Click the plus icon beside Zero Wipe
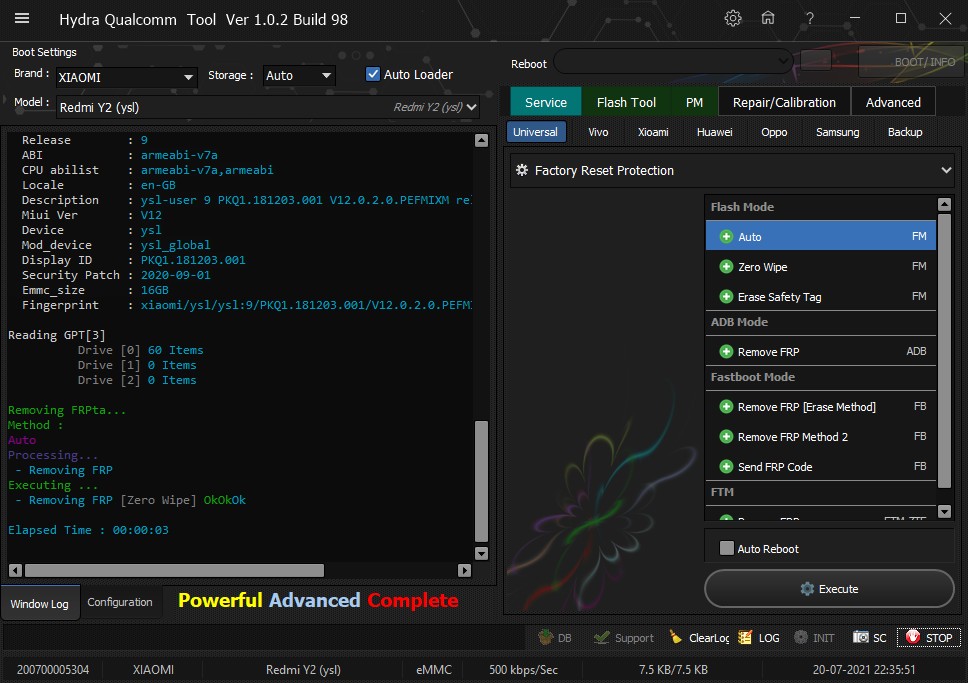Viewport: 968px width, 683px height. click(727, 267)
